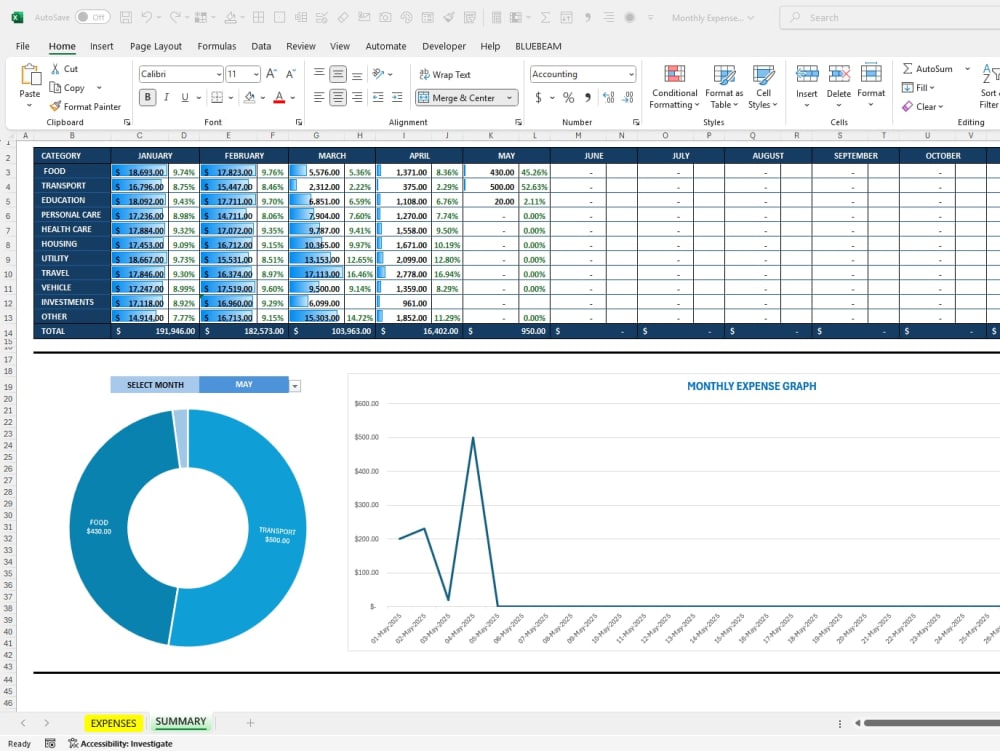Image resolution: width=1000 pixels, height=751 pixels.
Task: Select the Format Painter tool
Action: [87, 106]
